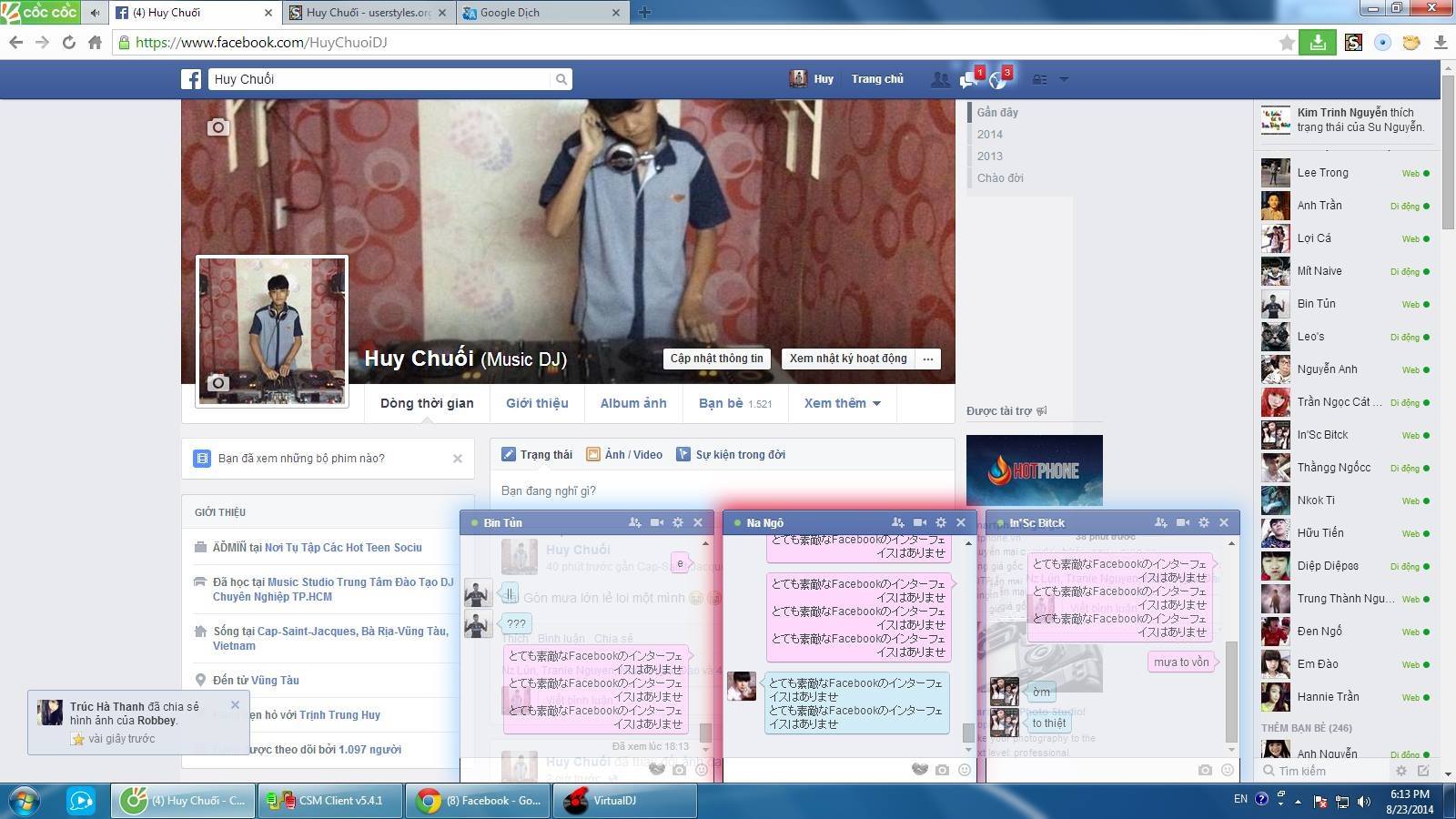This screenshot has height=819, width=1456.
Task: Open Trang chủ link in header
Action: click(877, 79)
